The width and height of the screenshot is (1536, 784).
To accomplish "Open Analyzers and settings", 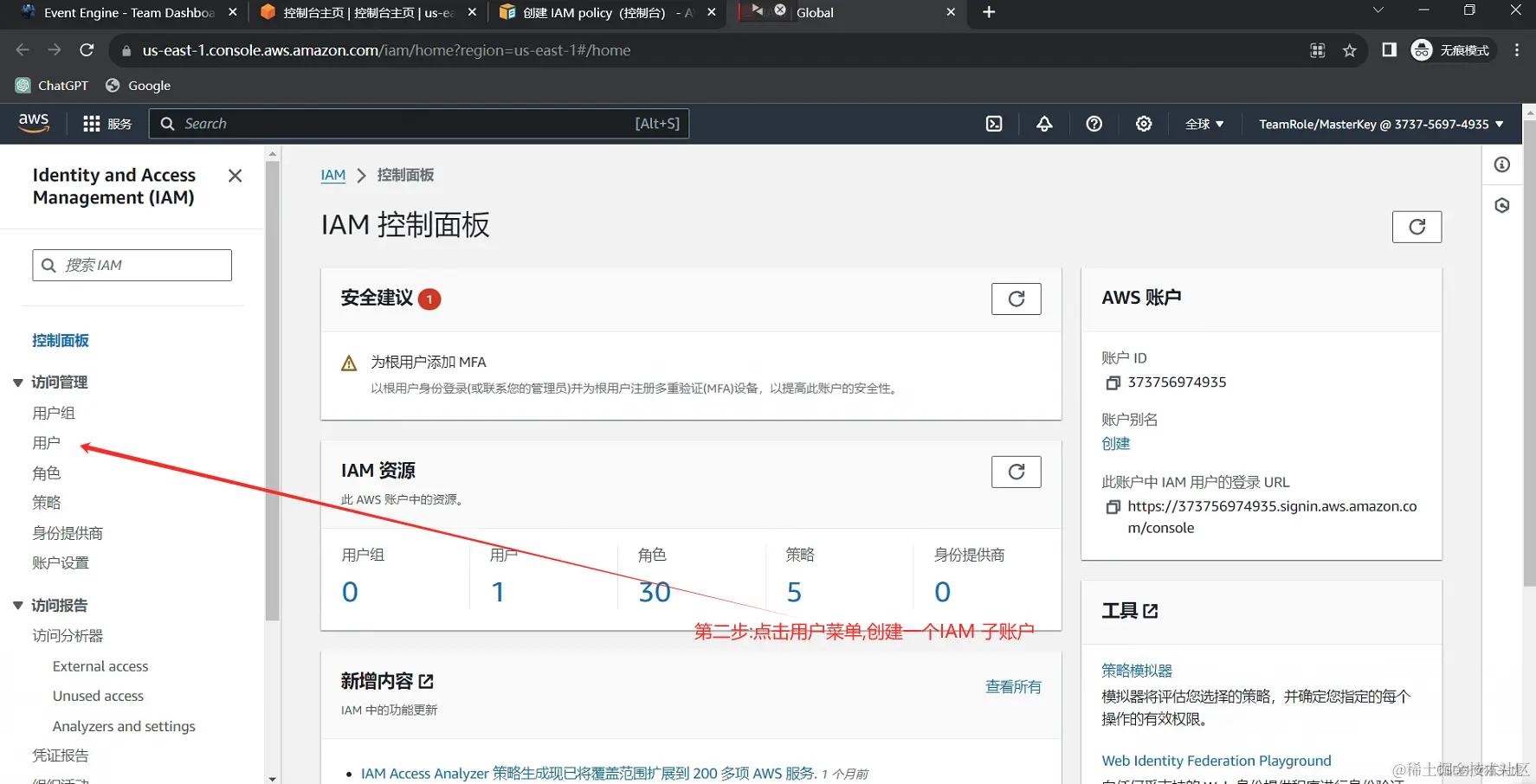I will click(x=124, y=726).
